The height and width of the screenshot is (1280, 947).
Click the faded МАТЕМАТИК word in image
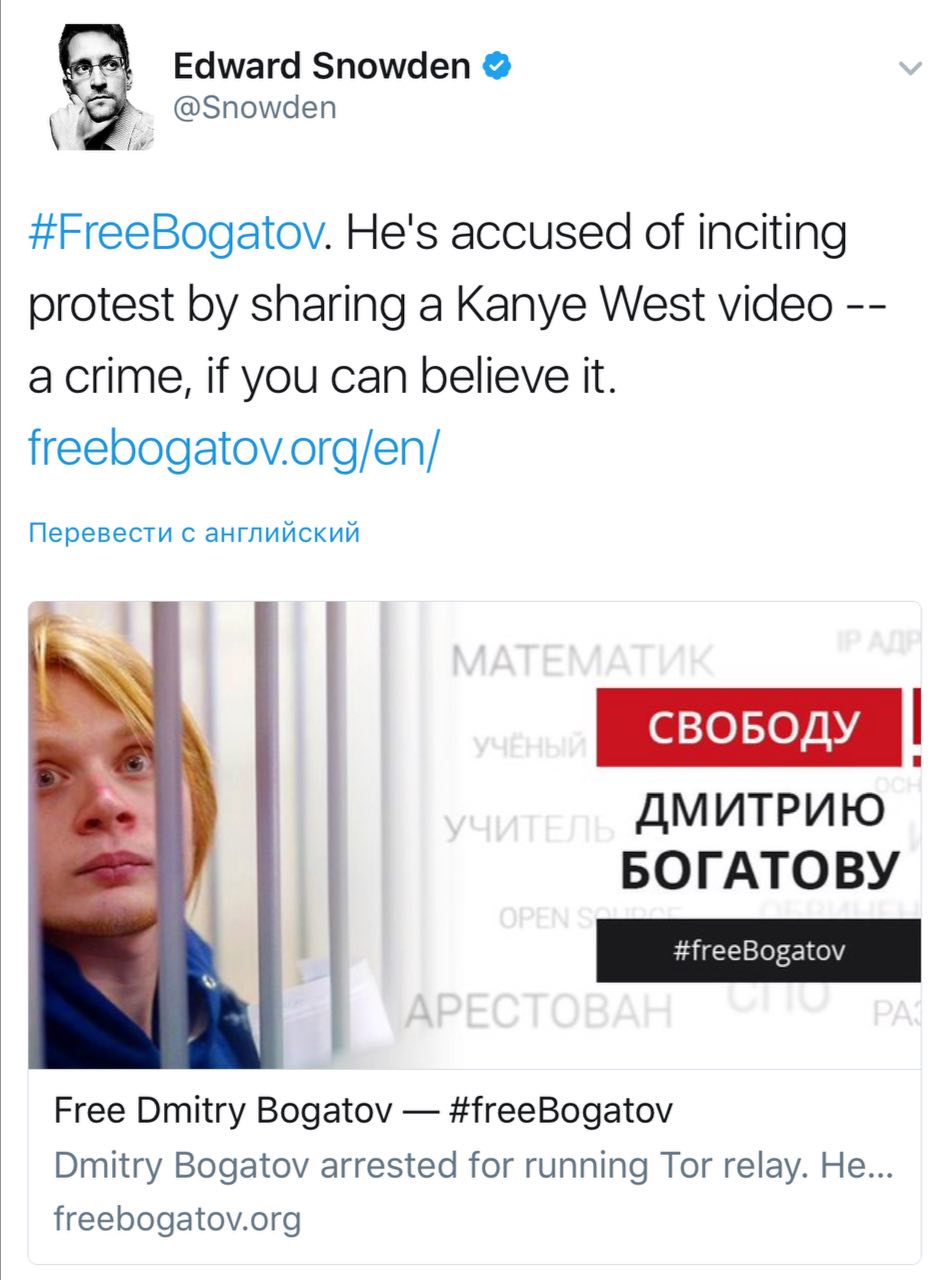coord(583,660)
